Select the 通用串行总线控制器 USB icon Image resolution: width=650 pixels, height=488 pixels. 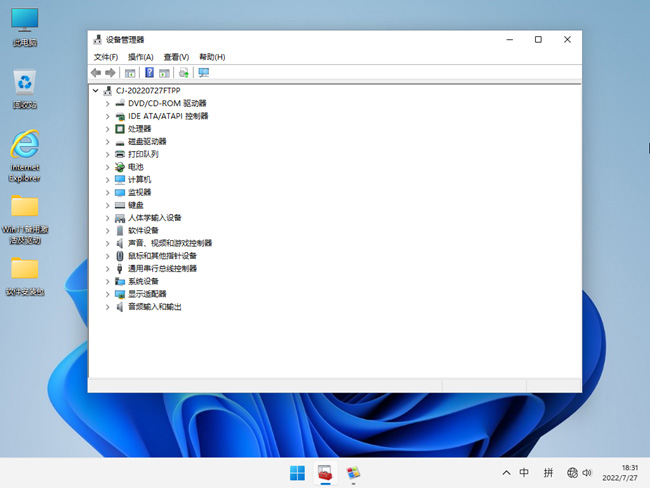(x=120, y=269)
